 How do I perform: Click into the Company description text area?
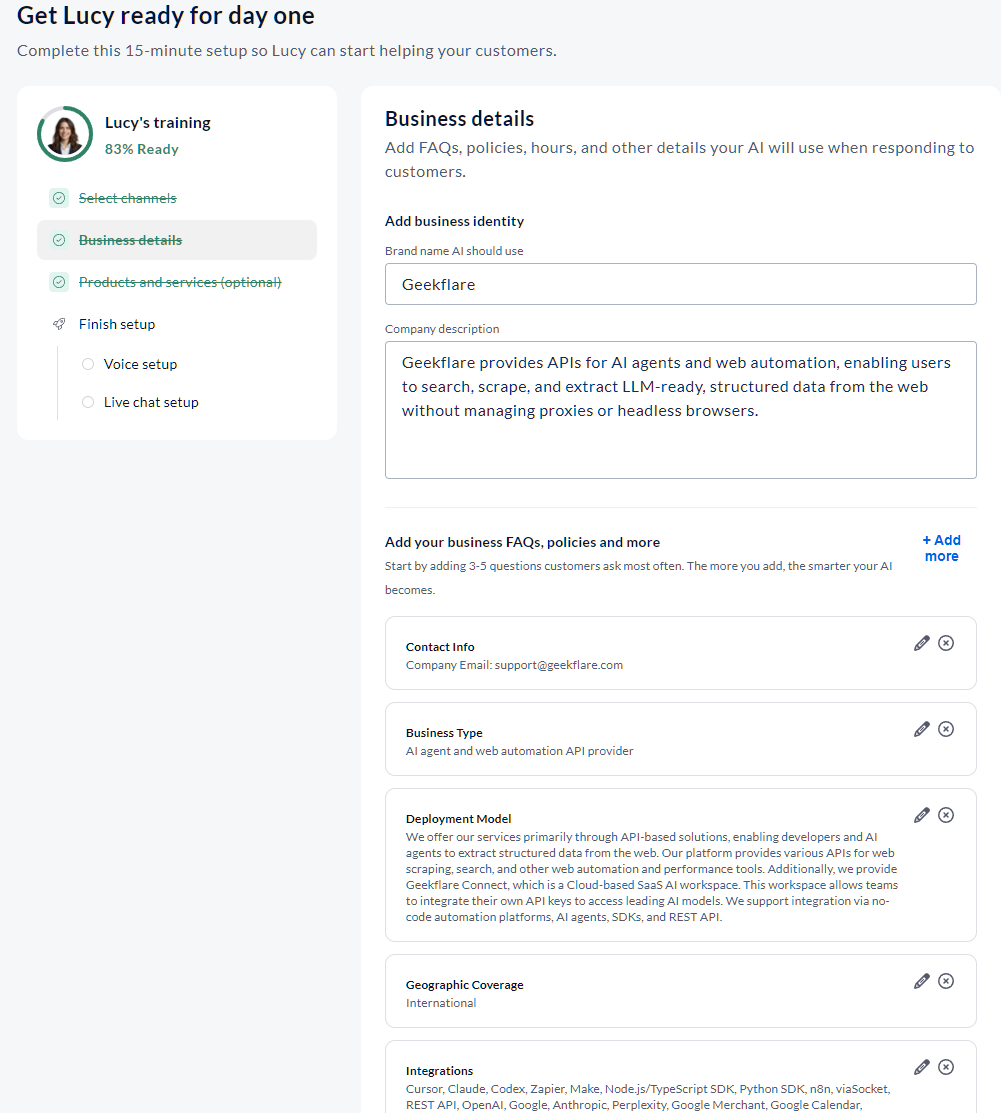(x=680, y=410)
